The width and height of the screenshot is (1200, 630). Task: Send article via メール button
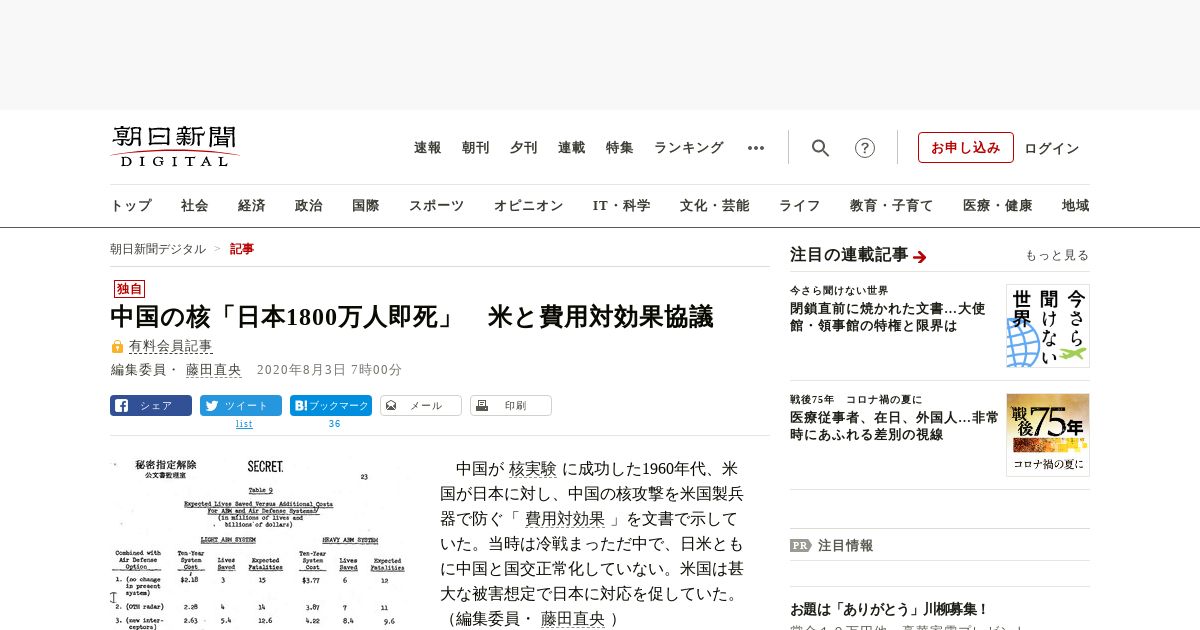pos(421,405)
